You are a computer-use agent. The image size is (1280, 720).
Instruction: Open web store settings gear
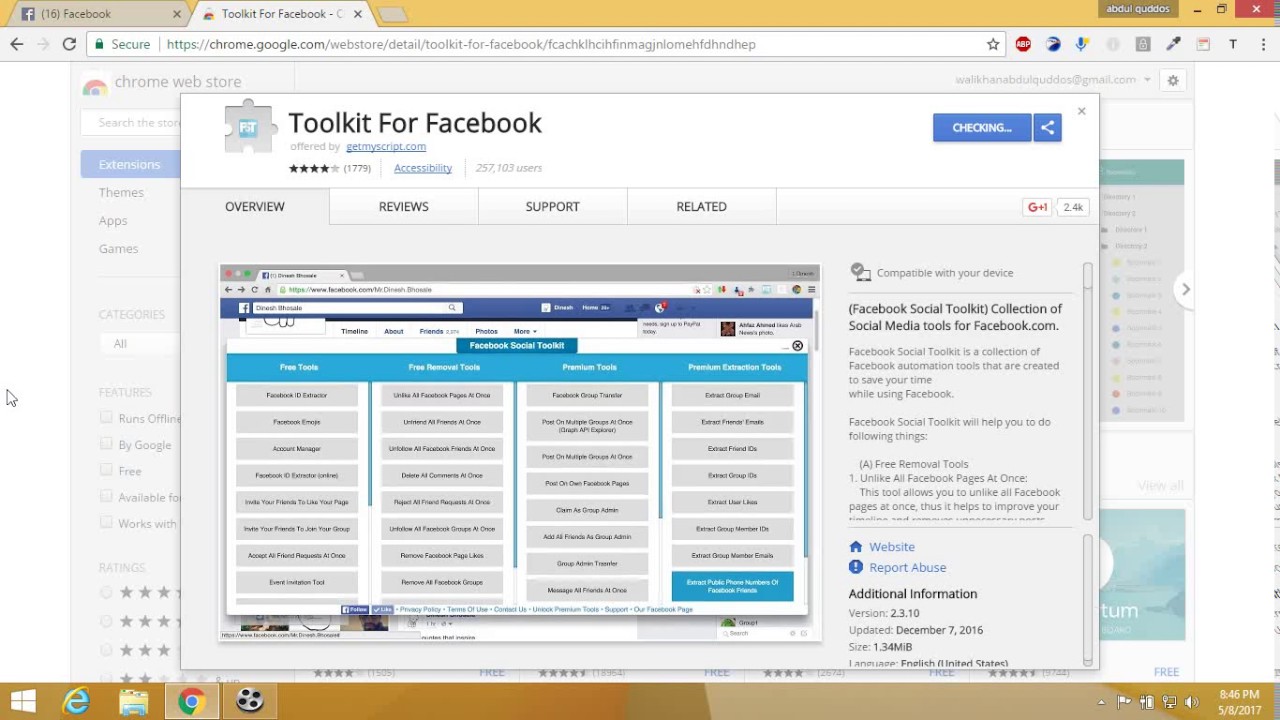(1173, 80)
